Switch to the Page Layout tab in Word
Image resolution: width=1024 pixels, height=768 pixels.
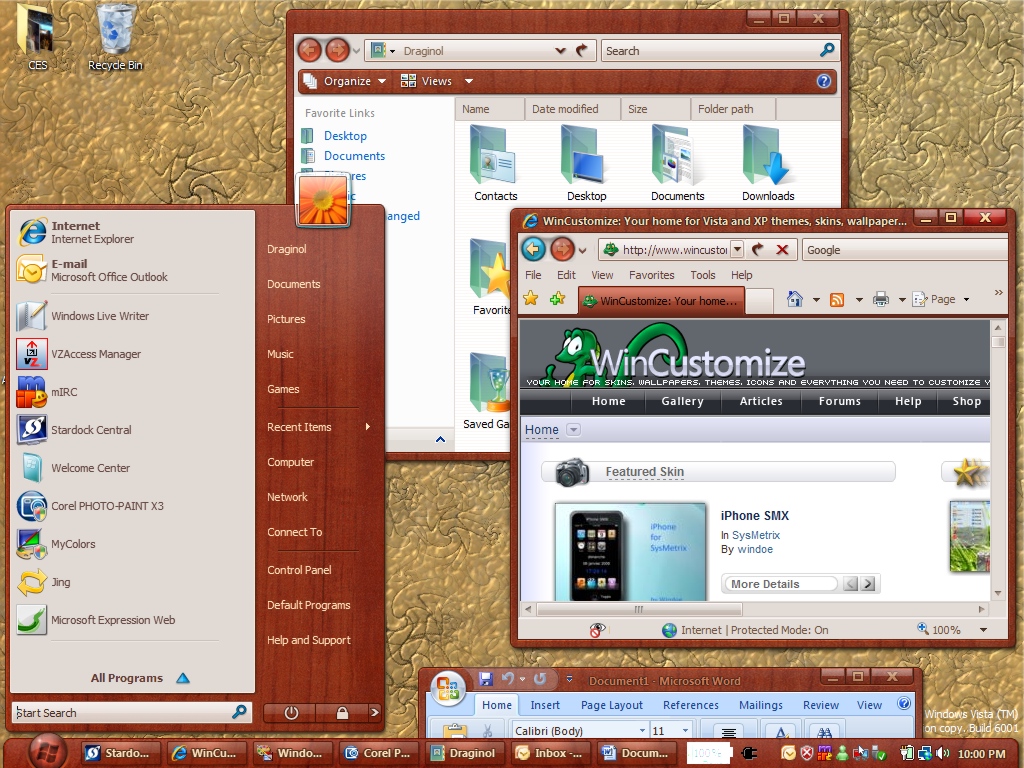611,705
